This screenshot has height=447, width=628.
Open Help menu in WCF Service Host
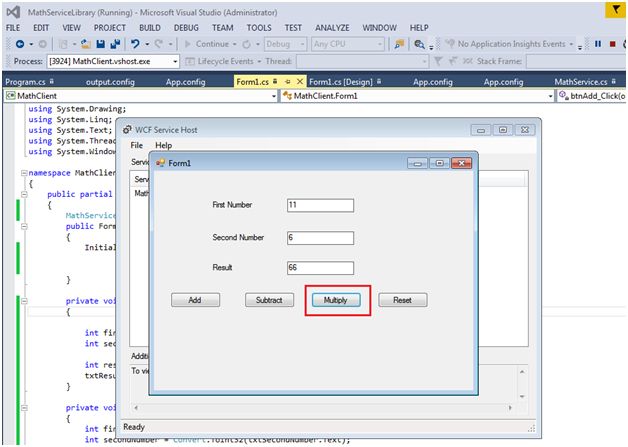coord(163,145)
